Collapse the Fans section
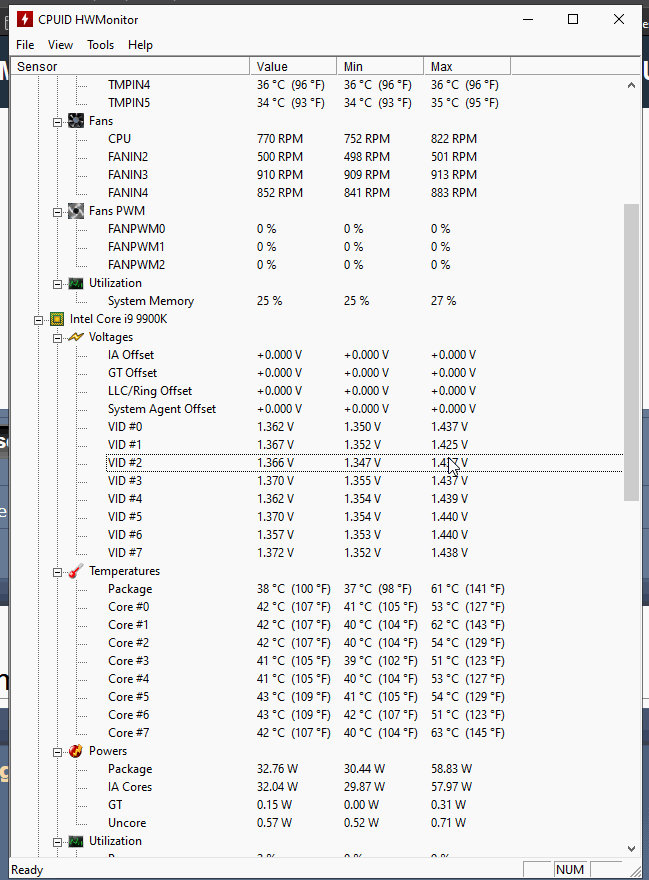649x880 pixels. [57, 122]
